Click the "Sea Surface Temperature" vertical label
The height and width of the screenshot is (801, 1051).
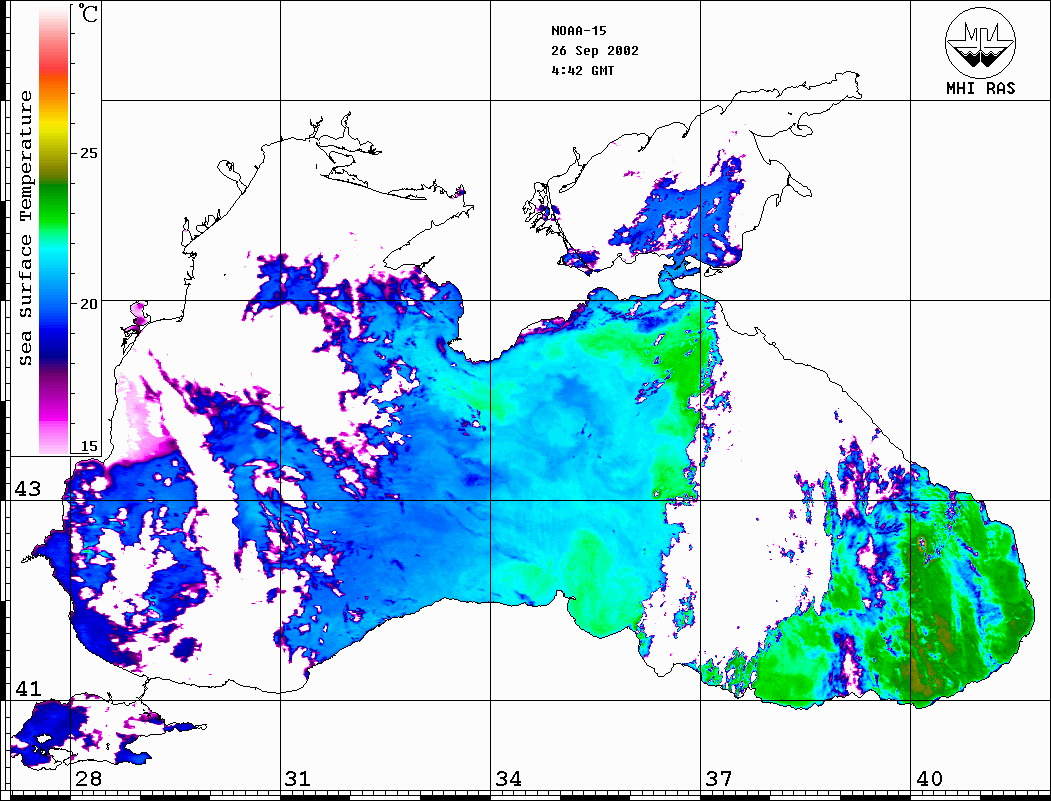[25, 228]
